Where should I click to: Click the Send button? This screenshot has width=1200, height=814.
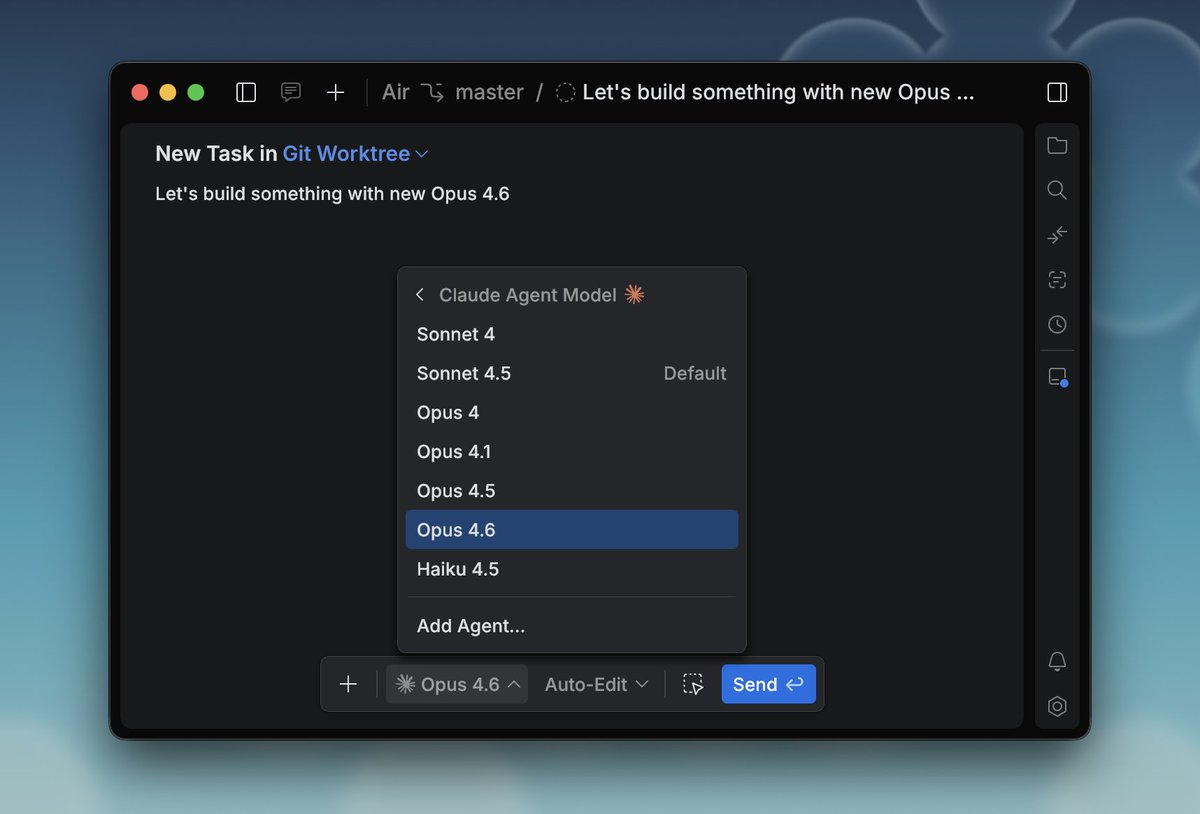tap(768, 684)
